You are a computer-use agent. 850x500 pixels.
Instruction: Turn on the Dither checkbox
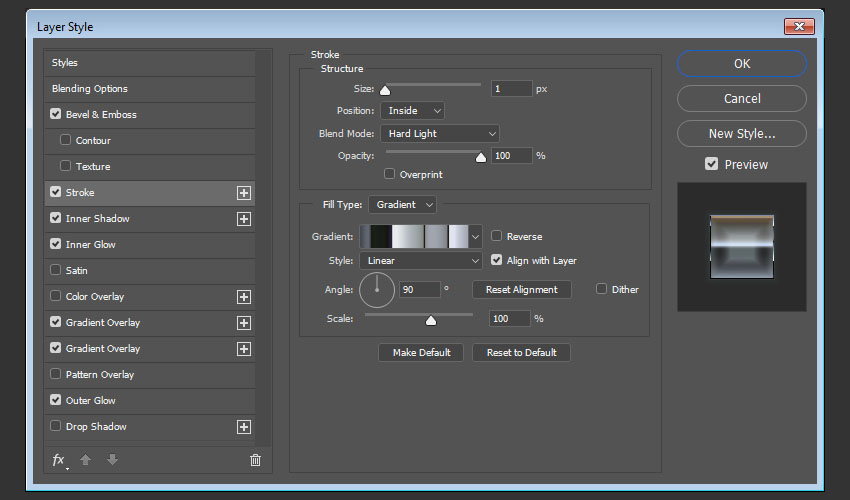pos(601,289)
